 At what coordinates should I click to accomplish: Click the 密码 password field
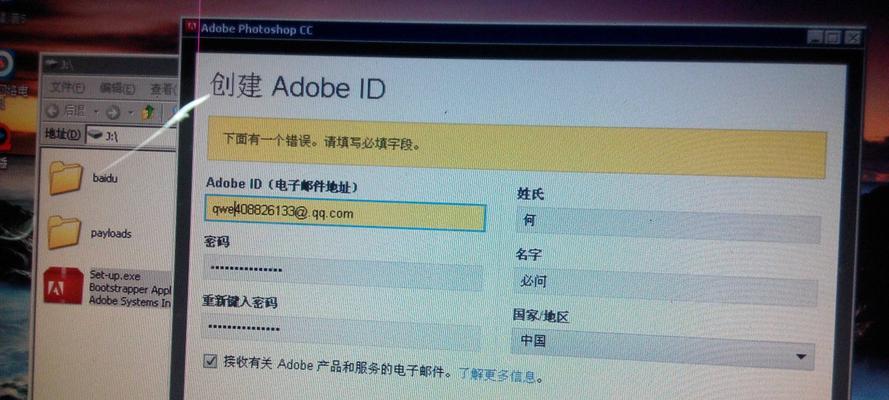pyautogui.click(x=342, y=271)
